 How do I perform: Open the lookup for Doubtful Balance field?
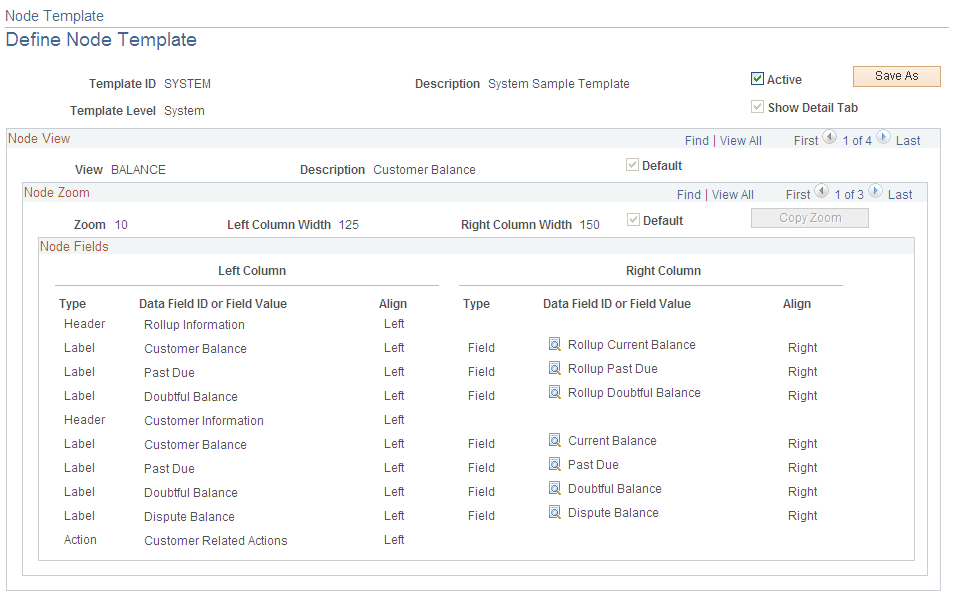point(555,487)
